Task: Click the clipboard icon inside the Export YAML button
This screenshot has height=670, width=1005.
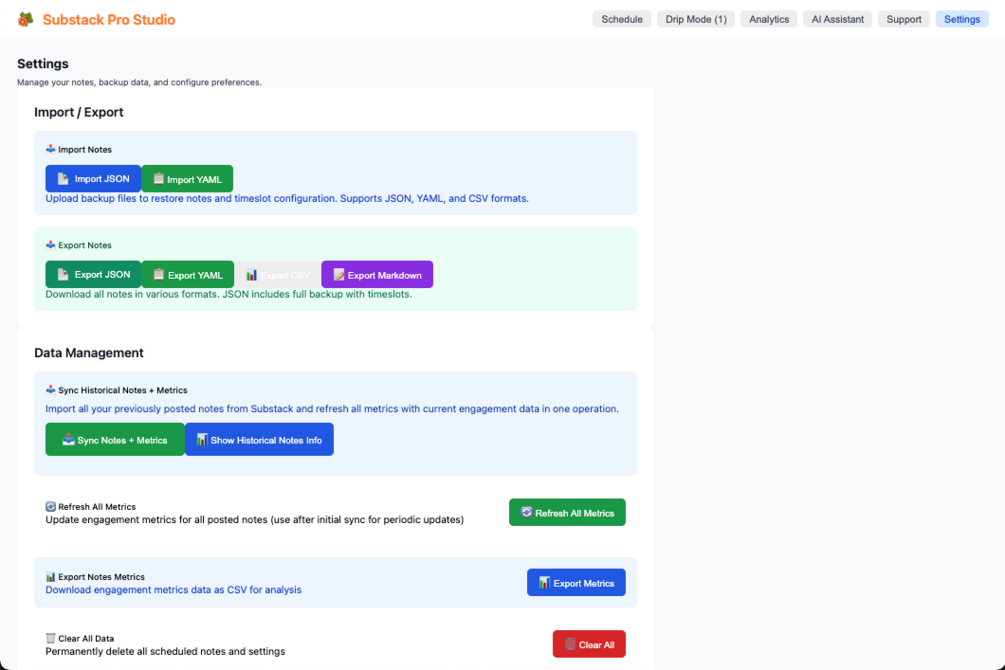Action: [x=158, y=274]
